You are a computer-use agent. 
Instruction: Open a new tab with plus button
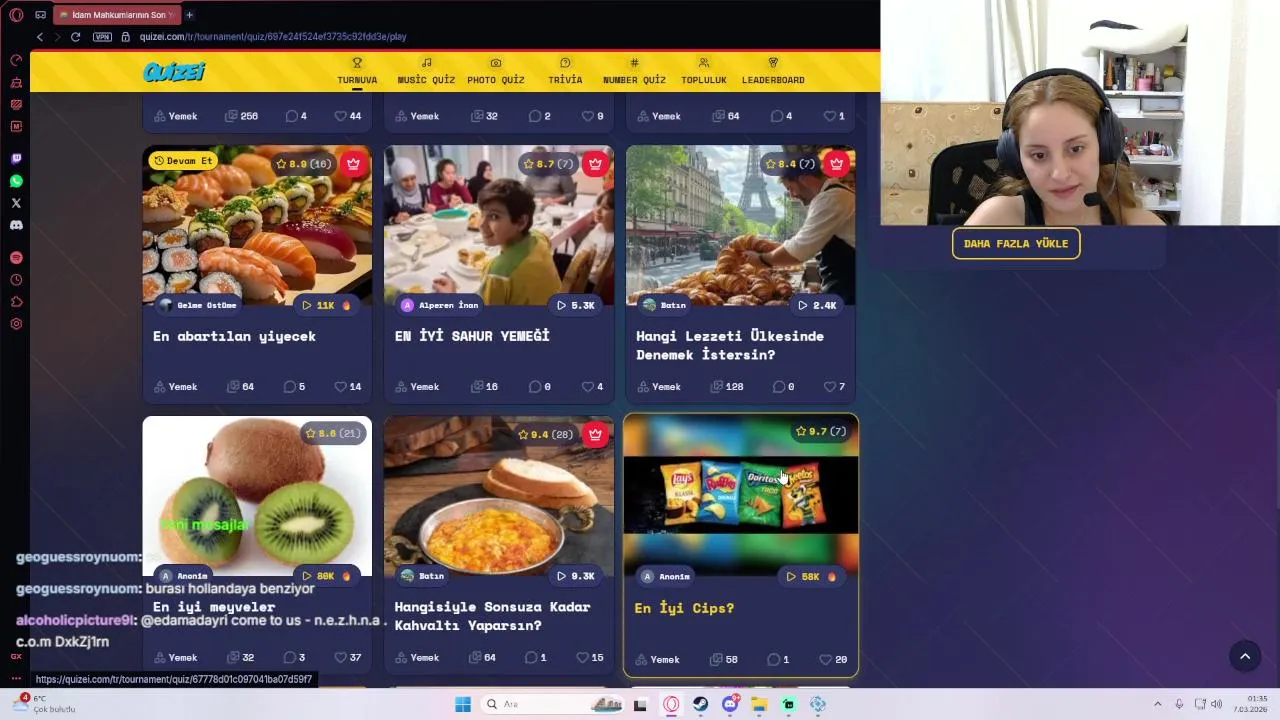pyautogui.click(x=189, y=15)
